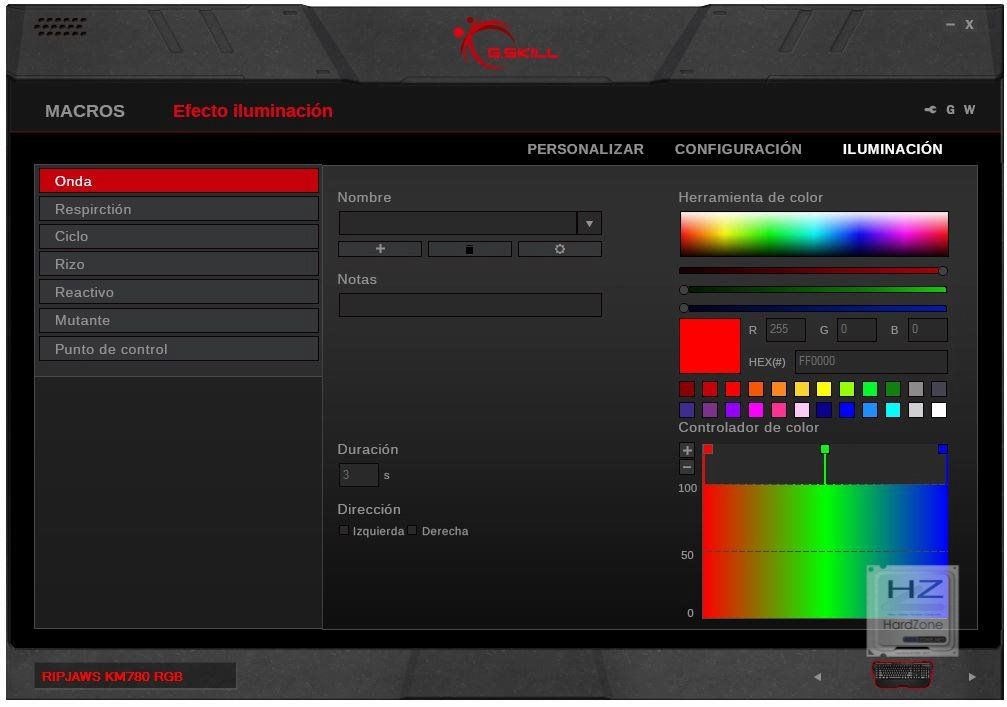Screen dimensions: 1007x707
Task: Click the green channel slider
Action: point(813,290)
